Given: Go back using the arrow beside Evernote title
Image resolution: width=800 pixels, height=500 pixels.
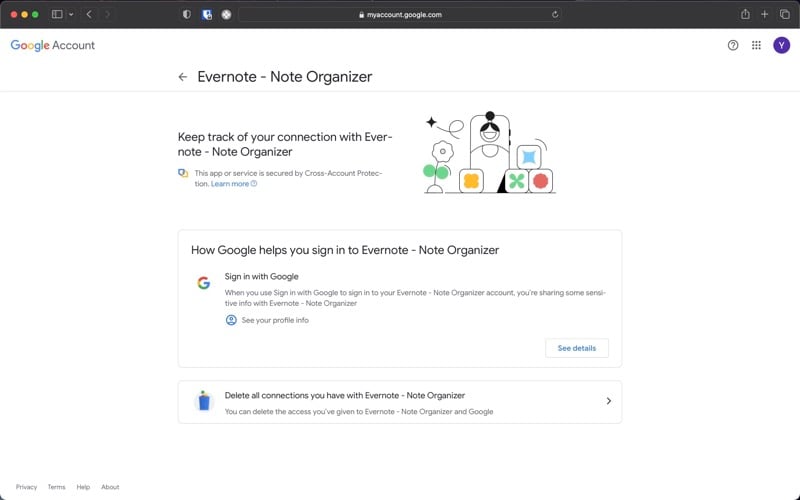Looking at the screenshot, I should click(x=183, y=77).
